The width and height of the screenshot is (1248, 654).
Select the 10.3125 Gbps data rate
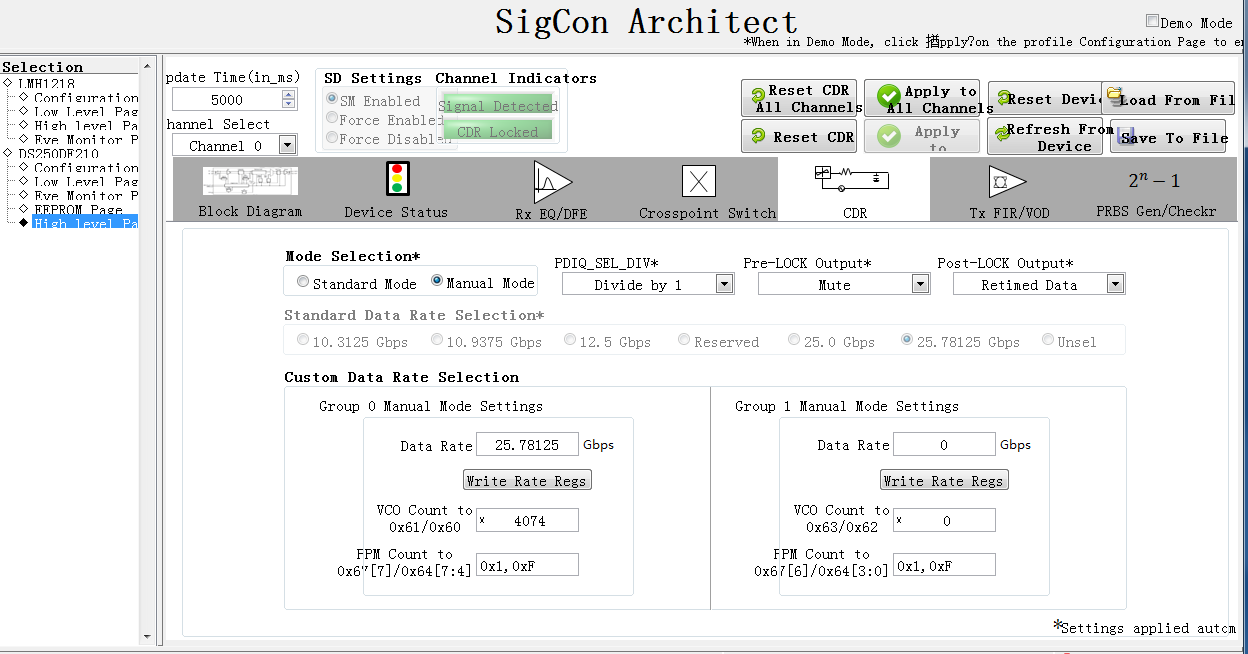click(x=303, y=340)
